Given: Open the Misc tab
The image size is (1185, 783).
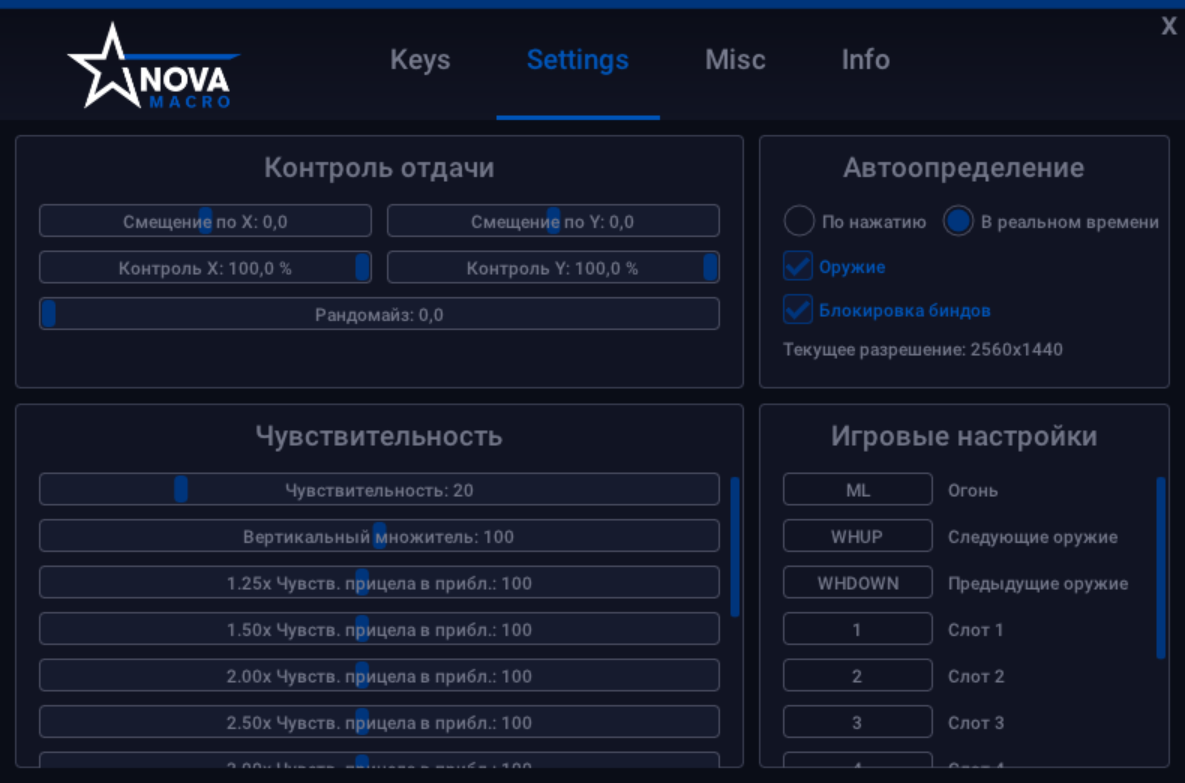Looking at the screenshot, I should click(735, 60).
